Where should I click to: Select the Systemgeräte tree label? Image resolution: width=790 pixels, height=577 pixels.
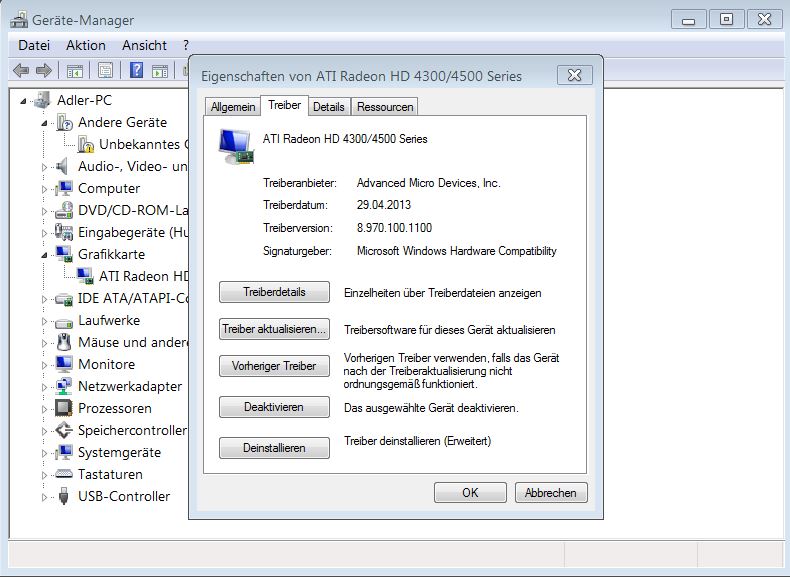tap(119, 452)
